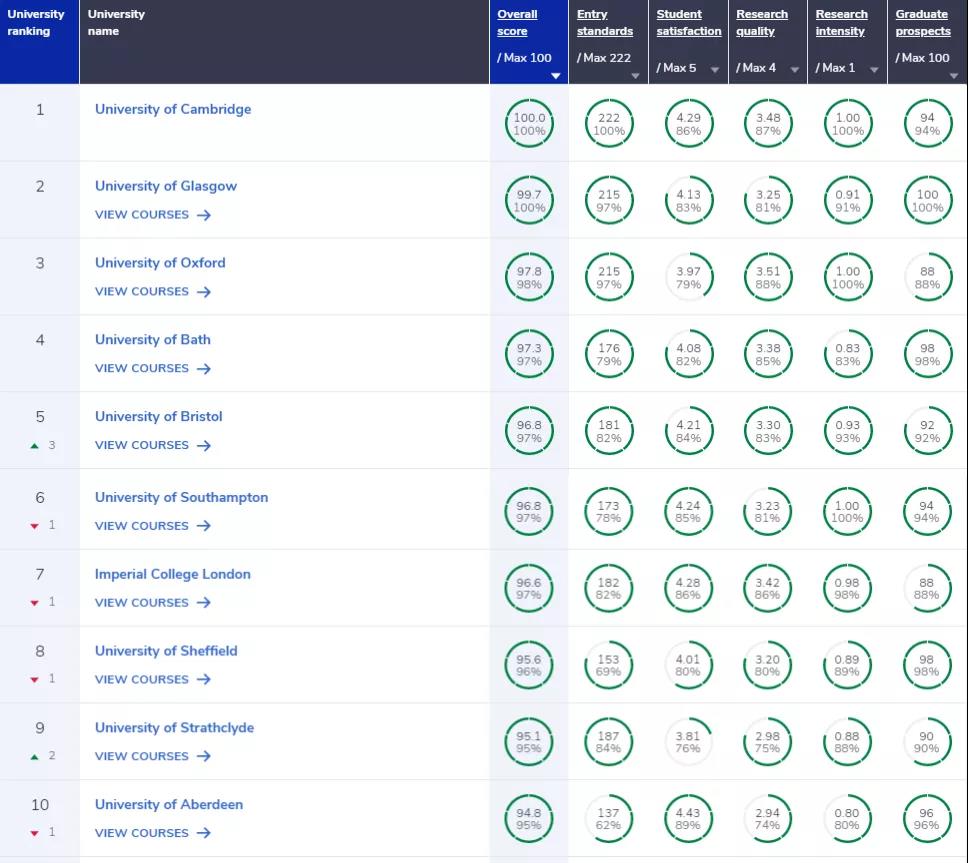Click the Research quality sort arrow
The width and height of the screenshot is (968, 863).
point(795,70)
